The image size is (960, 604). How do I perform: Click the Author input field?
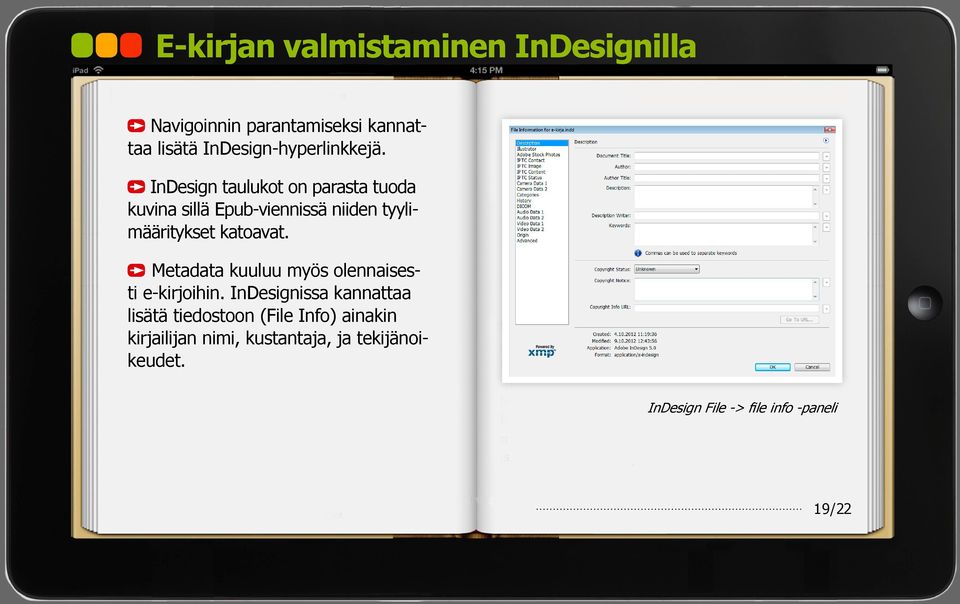(x=726, y=167)
